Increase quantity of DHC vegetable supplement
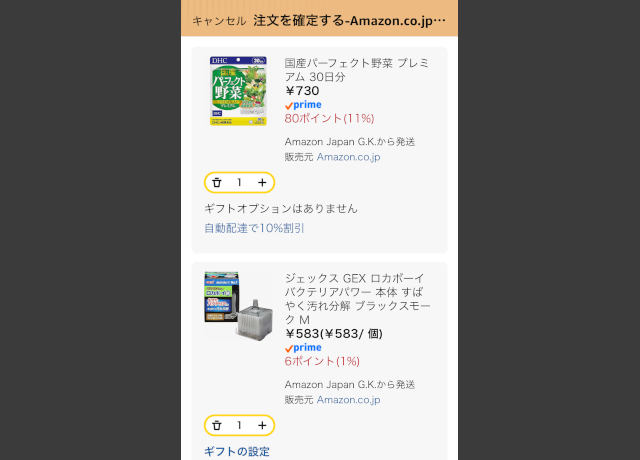 coord(262,182)
